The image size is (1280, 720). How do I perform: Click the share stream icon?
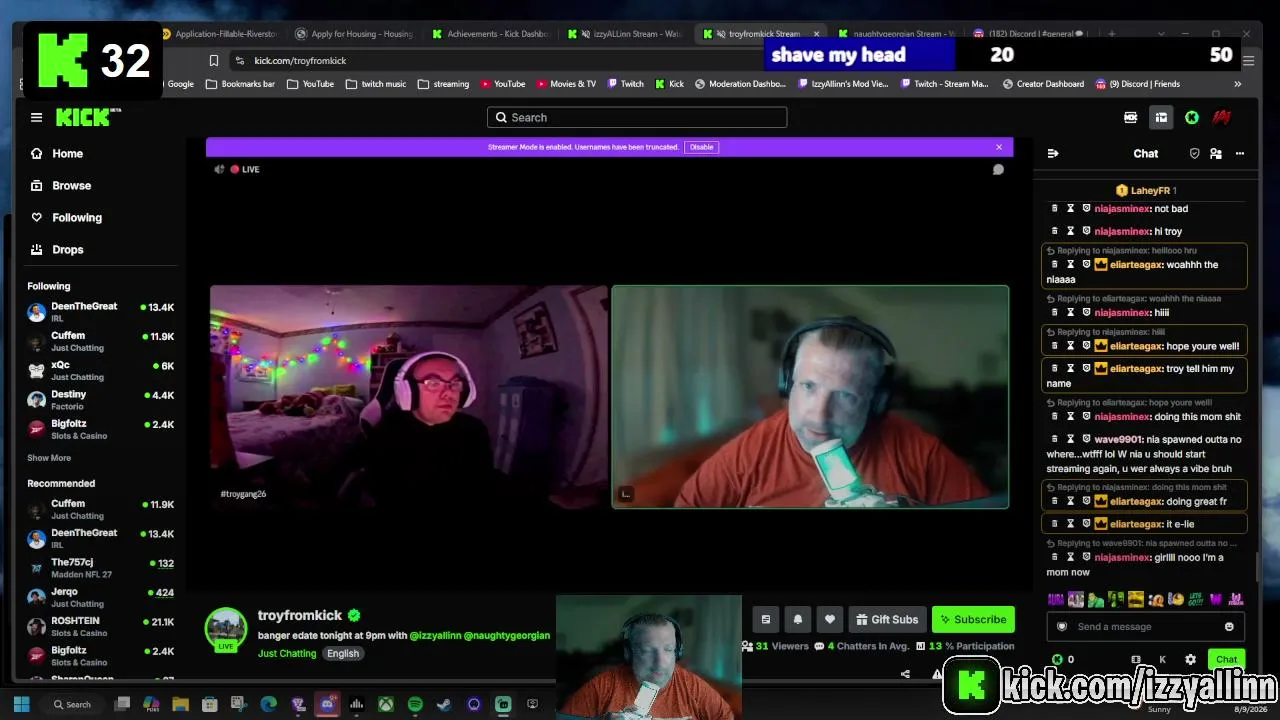pyautogui.click(x=905, y=674)
